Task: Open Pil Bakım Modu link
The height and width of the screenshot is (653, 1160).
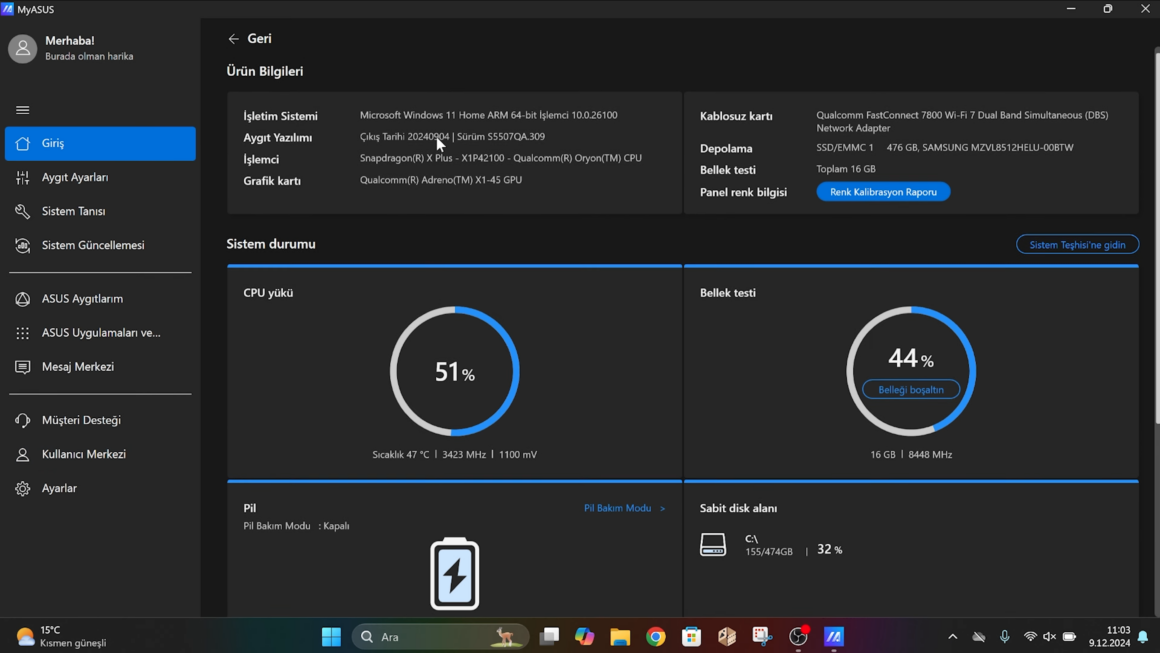Action: (624, 508)
